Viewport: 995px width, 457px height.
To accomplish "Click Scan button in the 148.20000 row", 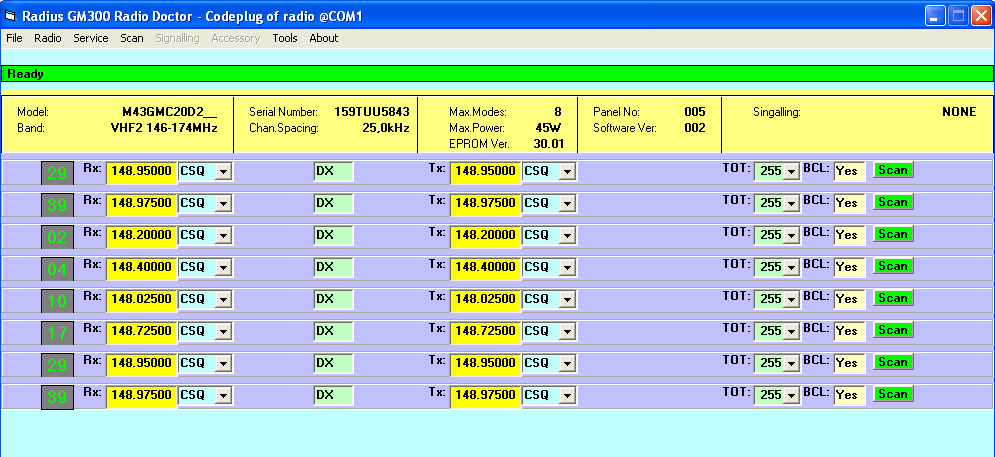I will (x=893, y=234).
